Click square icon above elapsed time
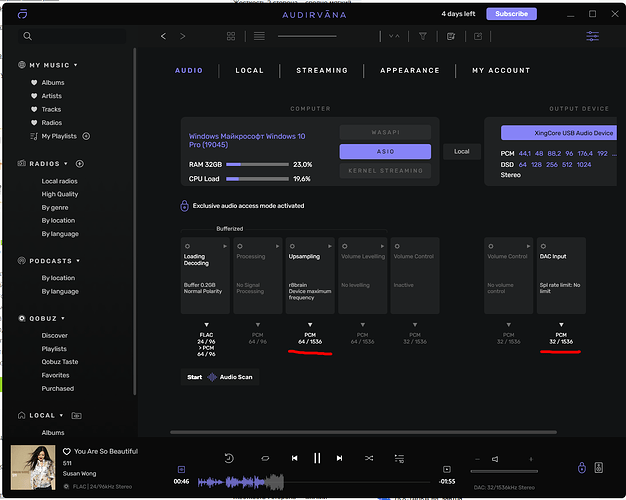626x500 pixels. 181,469
